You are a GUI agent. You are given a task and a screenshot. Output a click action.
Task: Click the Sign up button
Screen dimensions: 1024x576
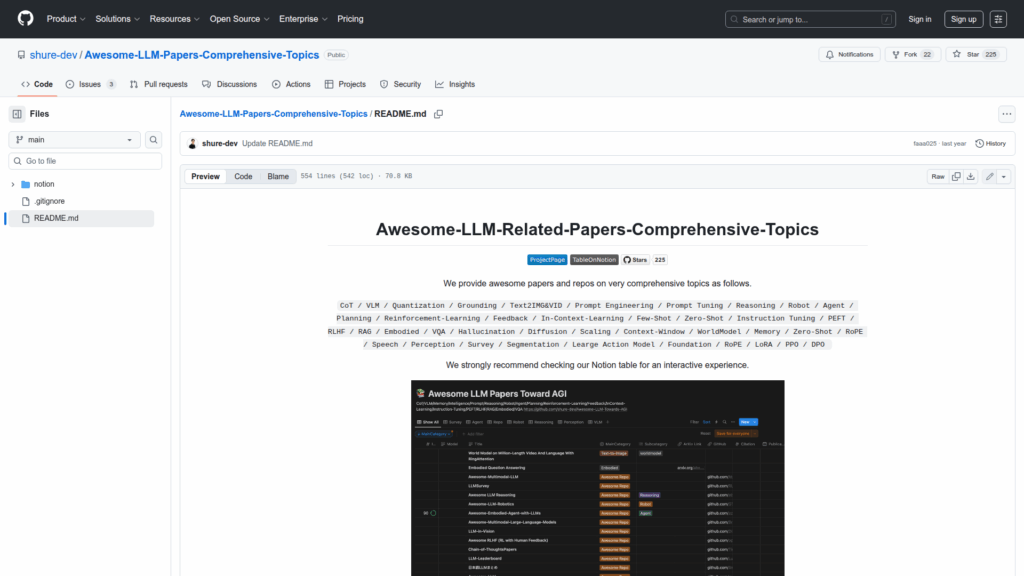(x=963, y=20)
